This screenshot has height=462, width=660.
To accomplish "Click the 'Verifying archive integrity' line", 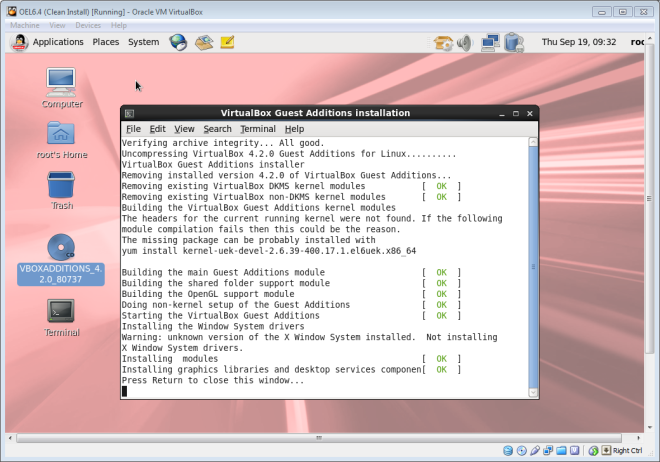I will [223, 143].
